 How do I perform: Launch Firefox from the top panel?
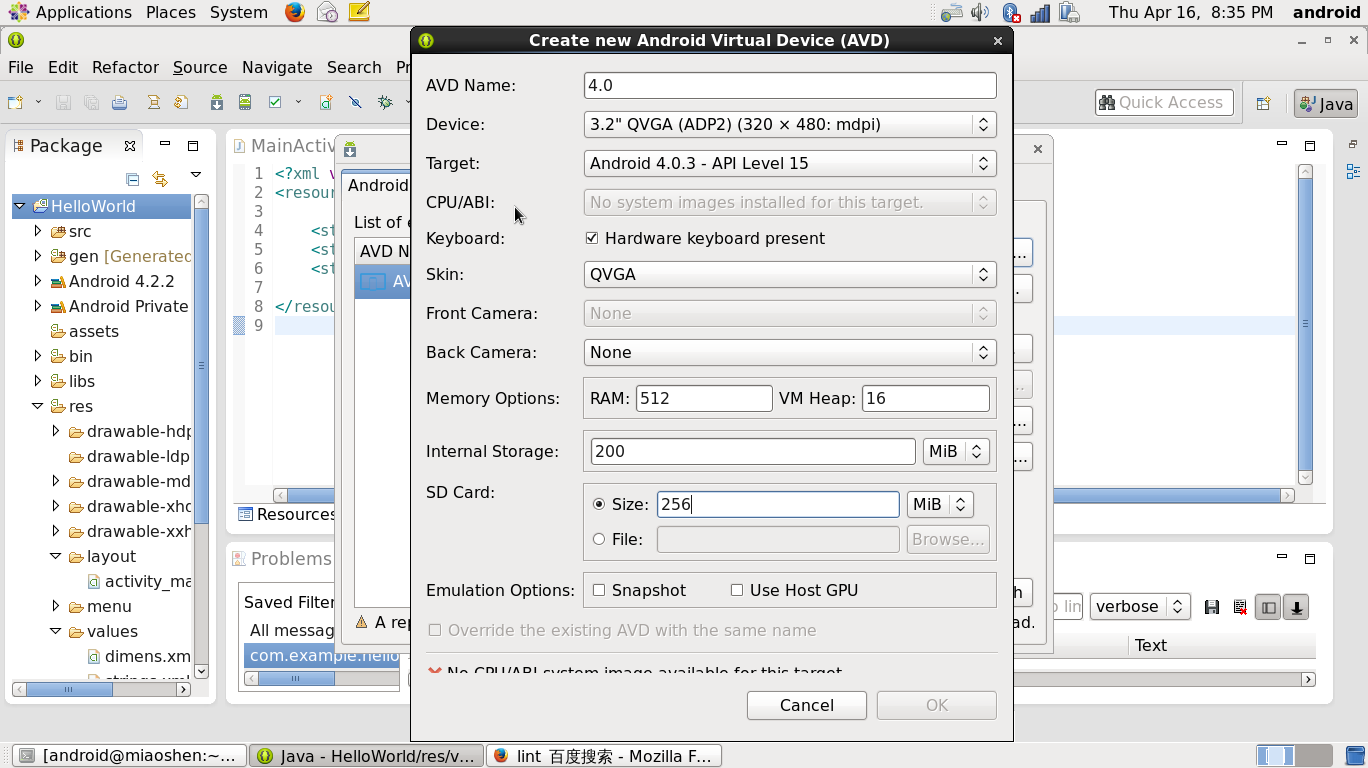(294, 12)
